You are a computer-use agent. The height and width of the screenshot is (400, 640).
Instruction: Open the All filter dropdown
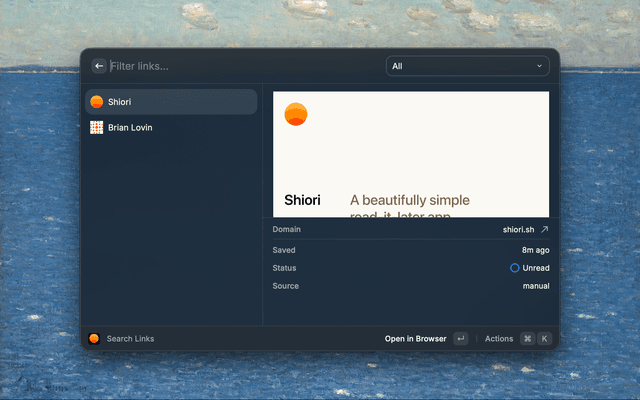point(467,66)
